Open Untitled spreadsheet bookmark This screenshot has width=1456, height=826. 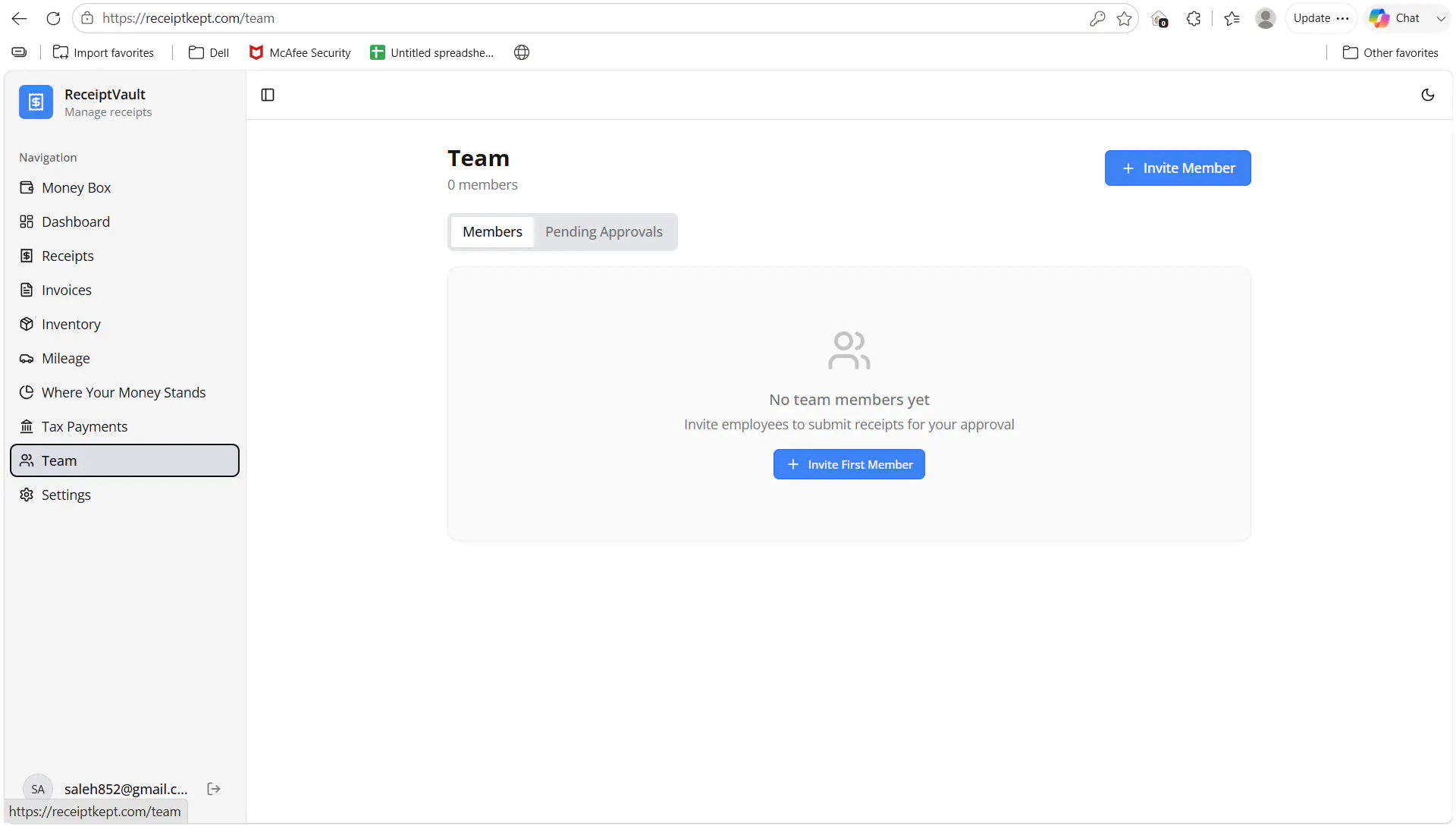point(431,52)
